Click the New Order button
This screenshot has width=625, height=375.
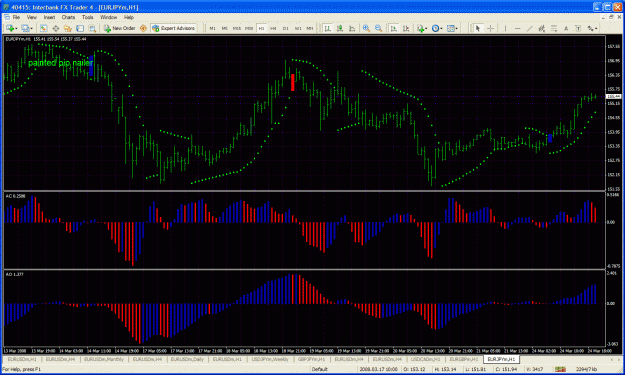coord(120,28)
